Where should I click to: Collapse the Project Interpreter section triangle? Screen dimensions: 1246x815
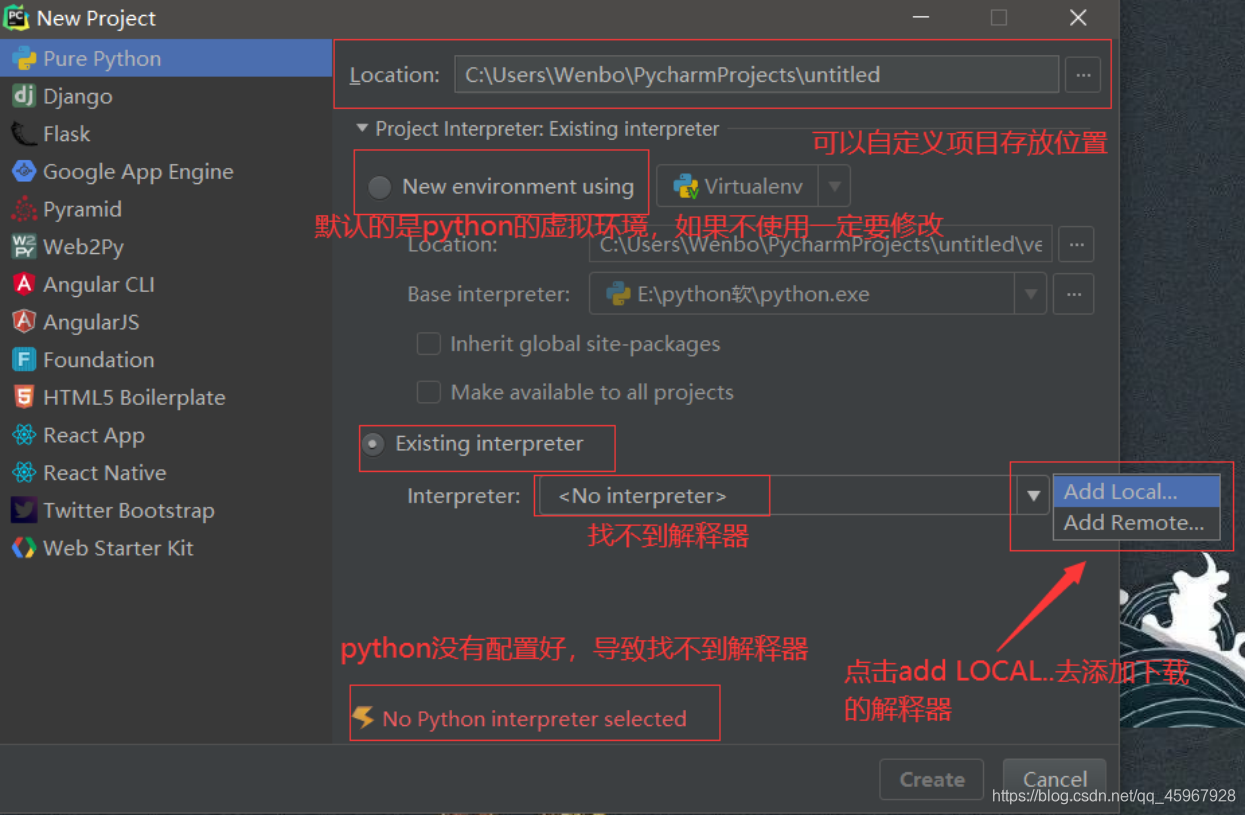(x=362, y=129)
